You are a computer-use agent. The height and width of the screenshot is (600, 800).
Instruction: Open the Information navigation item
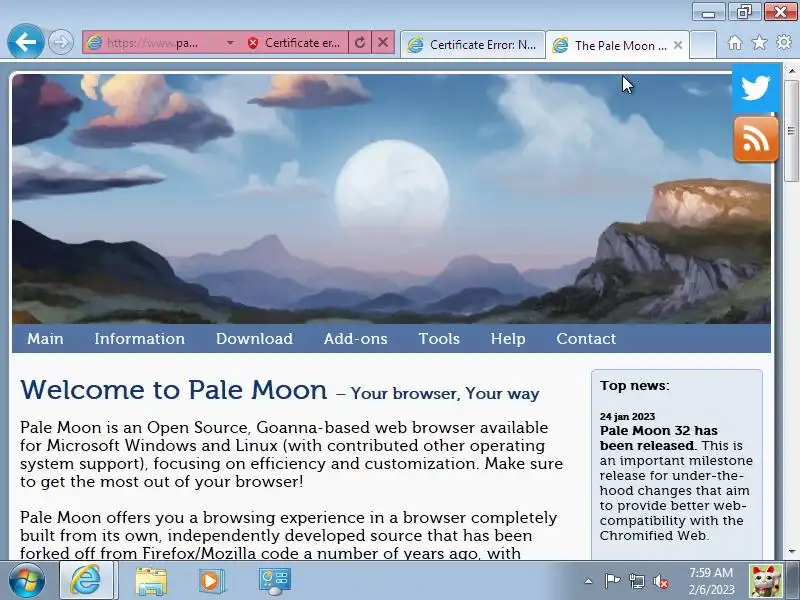coord(139,339)
